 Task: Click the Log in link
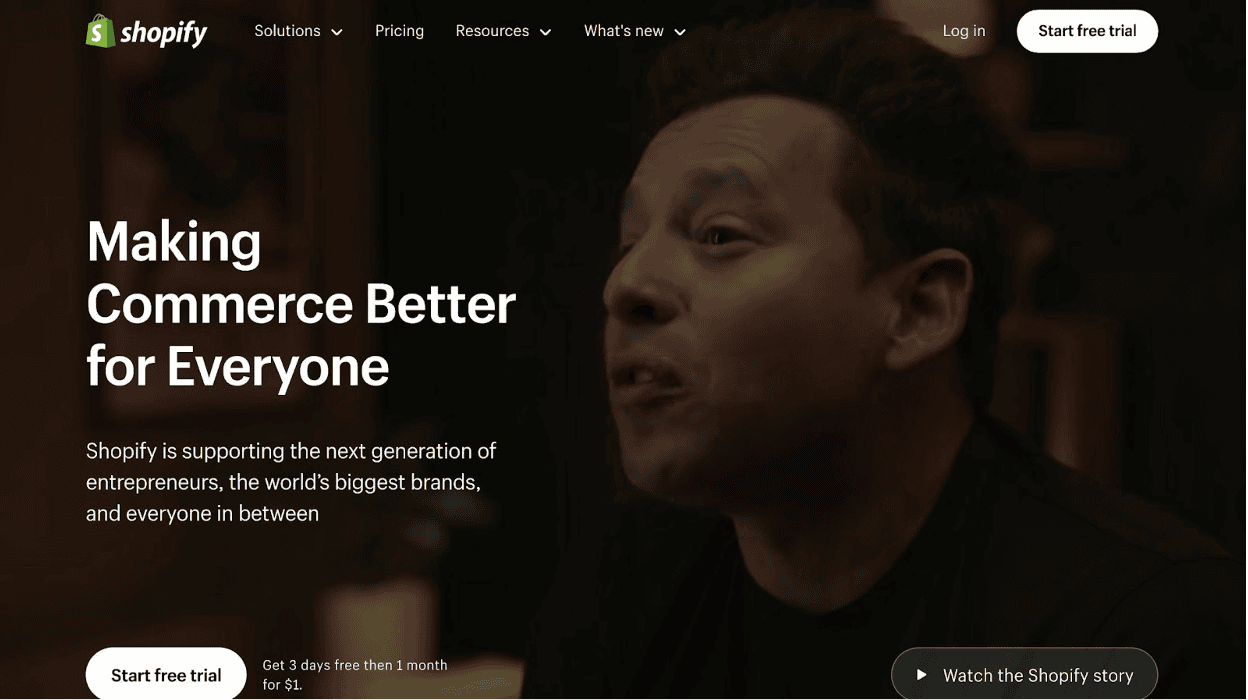click(963, 31)
